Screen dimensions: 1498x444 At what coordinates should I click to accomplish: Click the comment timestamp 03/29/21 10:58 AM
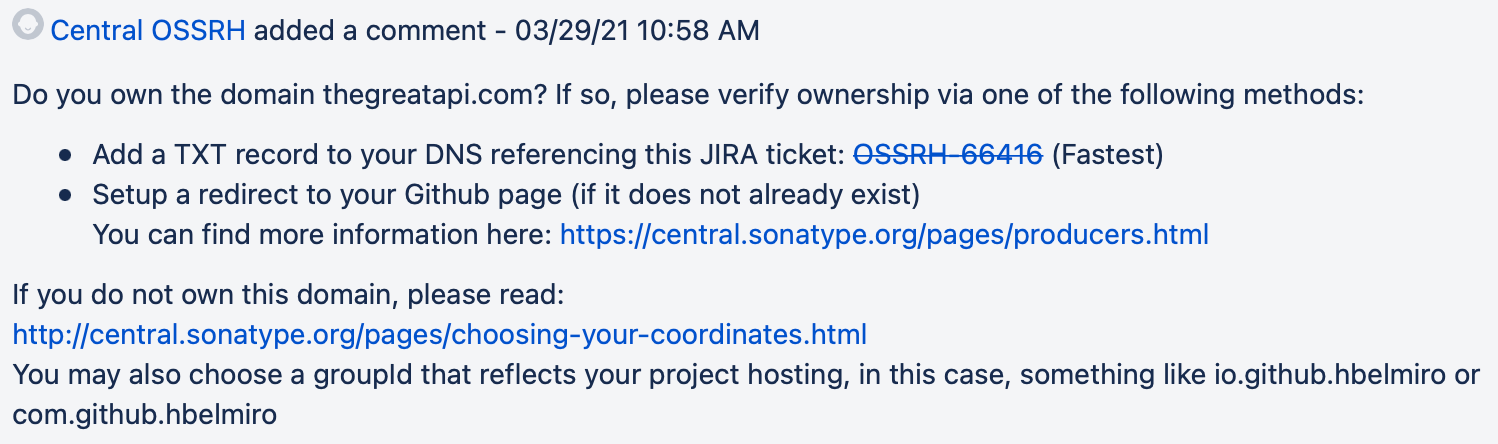pyautogui.click(x=637, y=30)
